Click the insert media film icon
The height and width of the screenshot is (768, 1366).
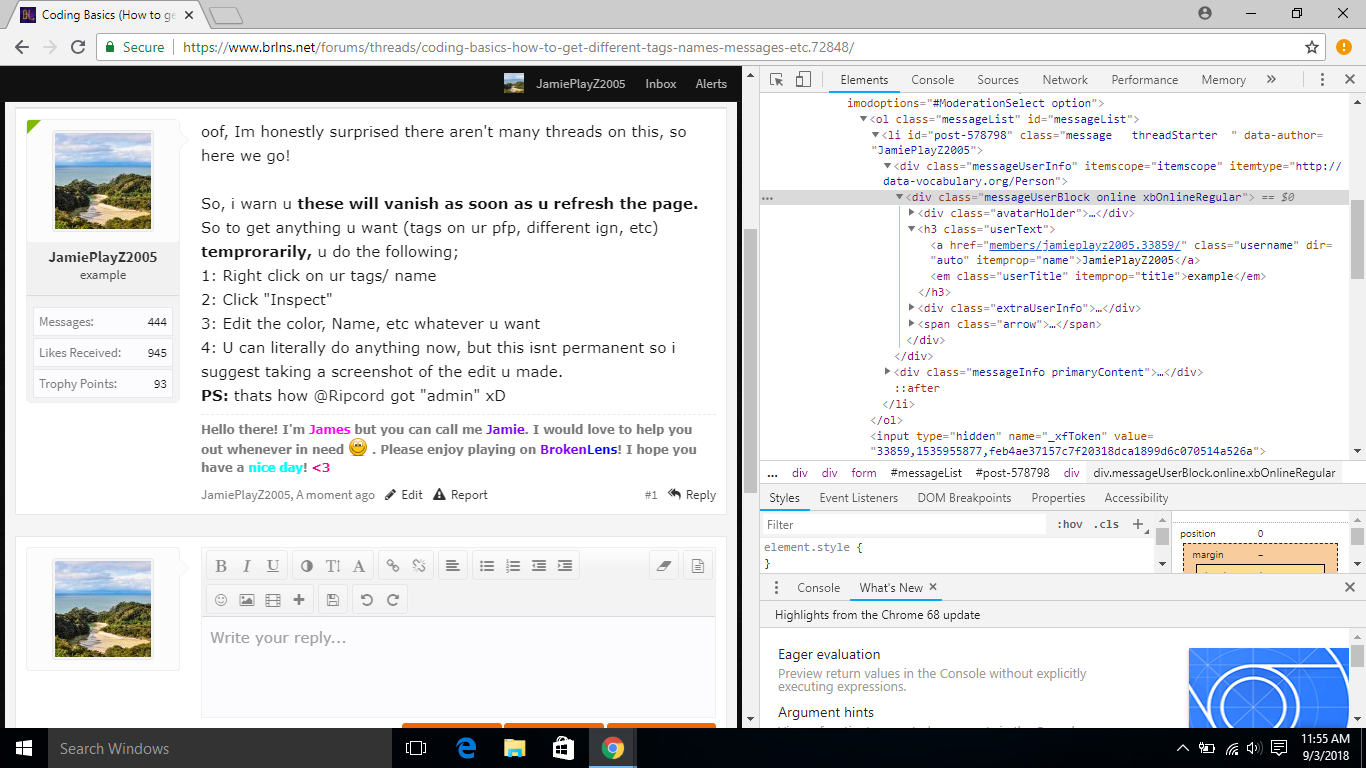pos(273,600)
